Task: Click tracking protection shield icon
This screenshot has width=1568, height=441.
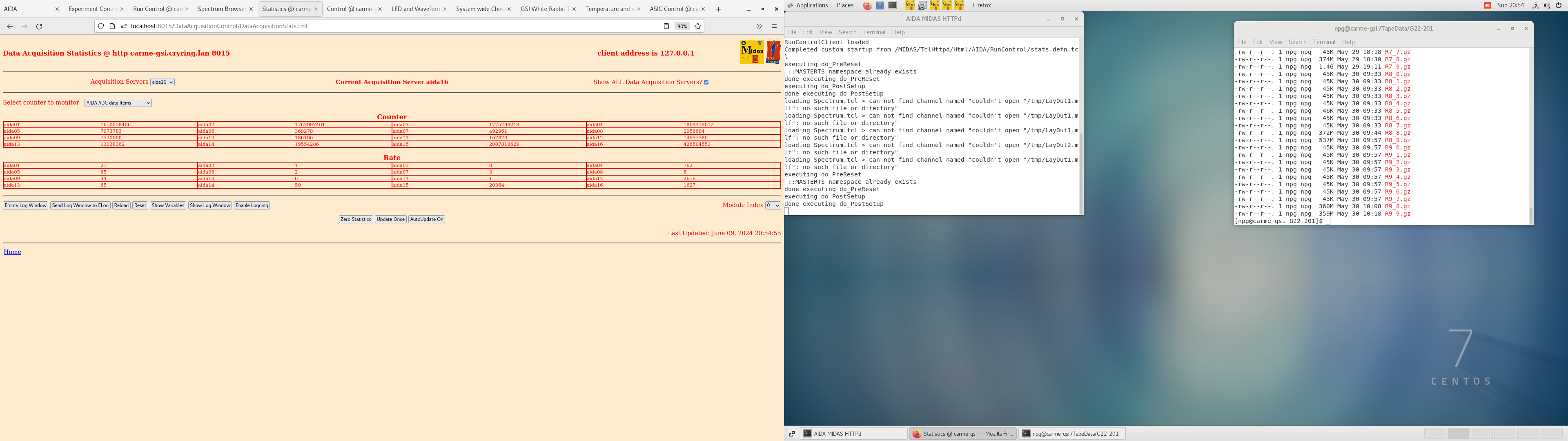Action: point(101,26)
